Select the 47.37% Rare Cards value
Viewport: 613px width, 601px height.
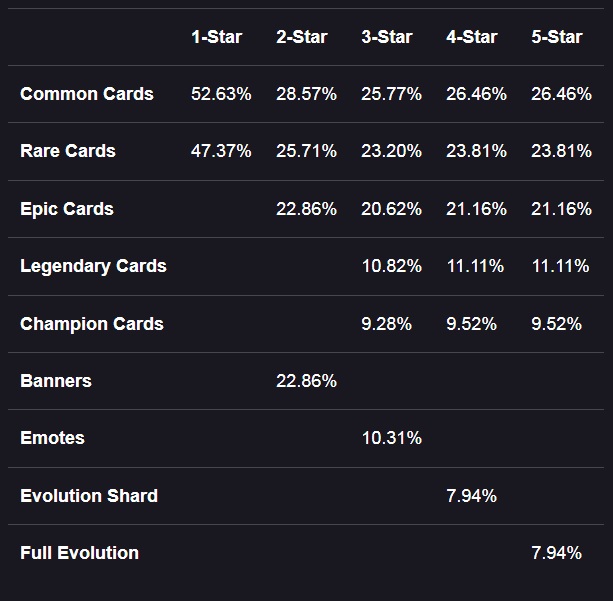tap(221, 151)
